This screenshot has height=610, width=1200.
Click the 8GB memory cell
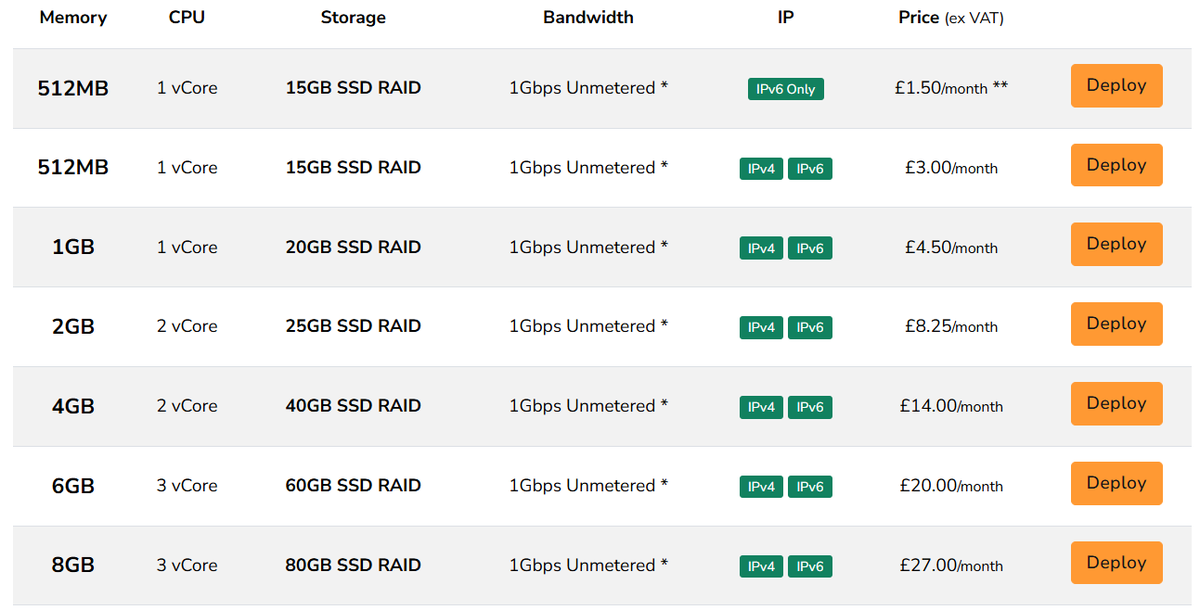coord(73,565)
